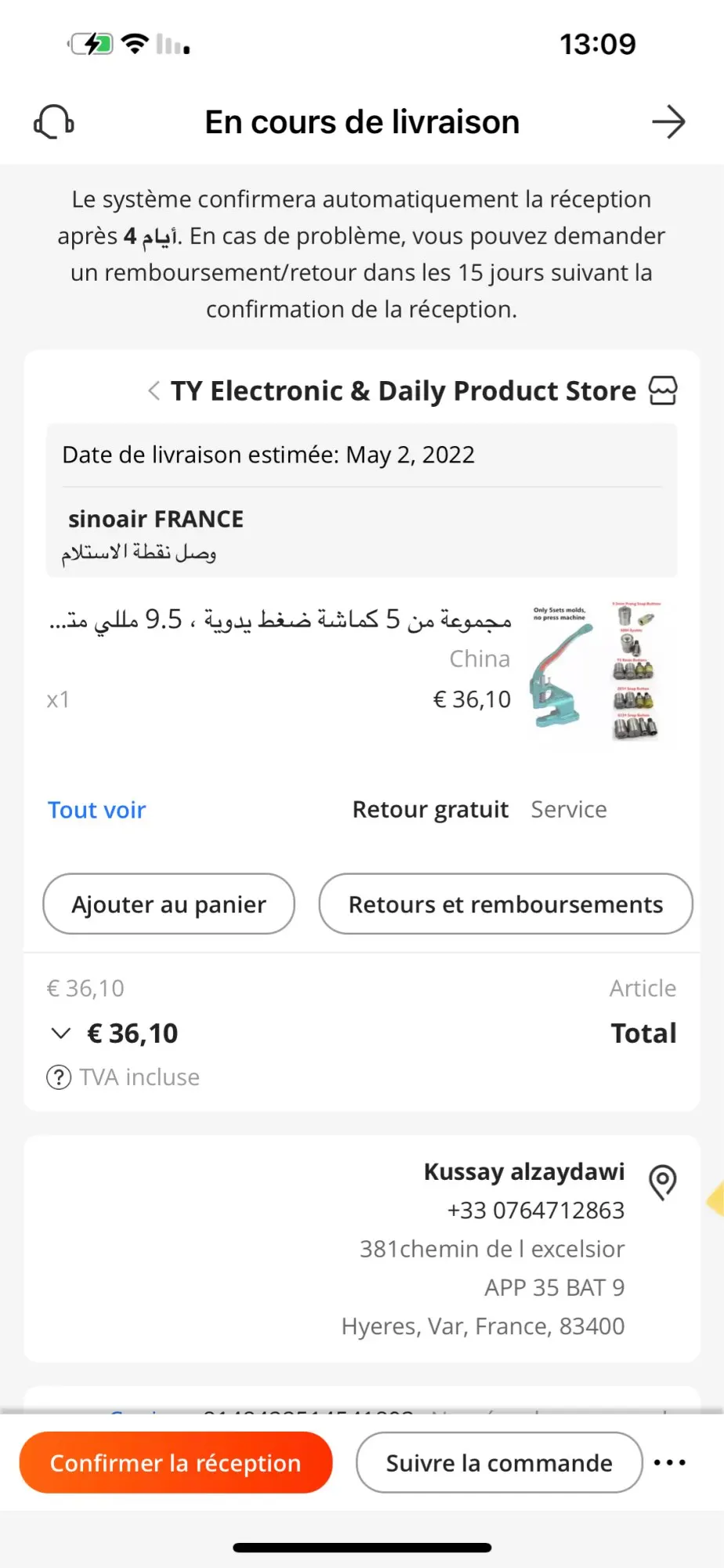
Task: Open the snap molds product thumbnail
Action: [x=635, y=670]
